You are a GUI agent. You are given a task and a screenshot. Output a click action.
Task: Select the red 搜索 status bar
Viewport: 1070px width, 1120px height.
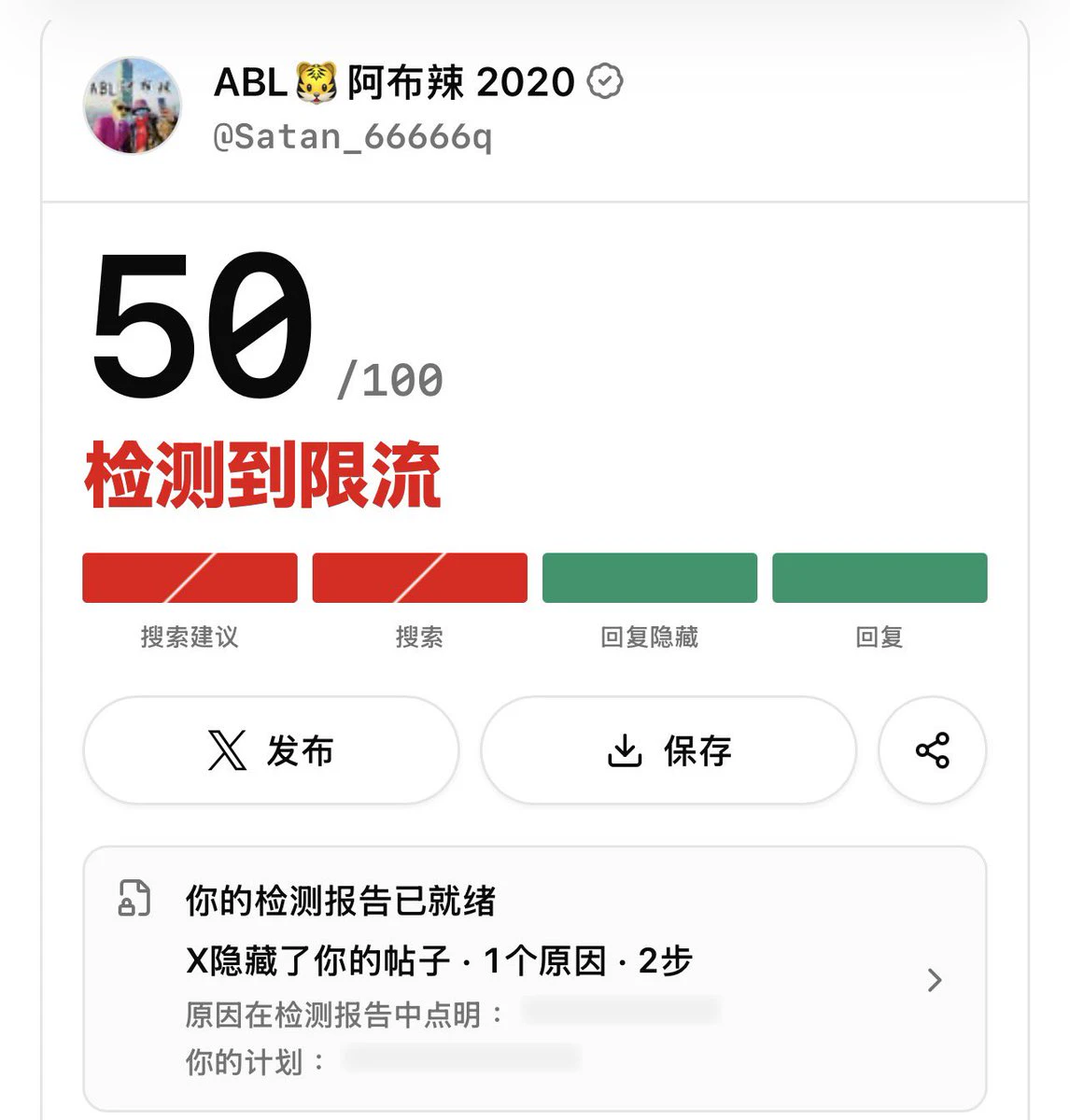[x=419, y=578]
